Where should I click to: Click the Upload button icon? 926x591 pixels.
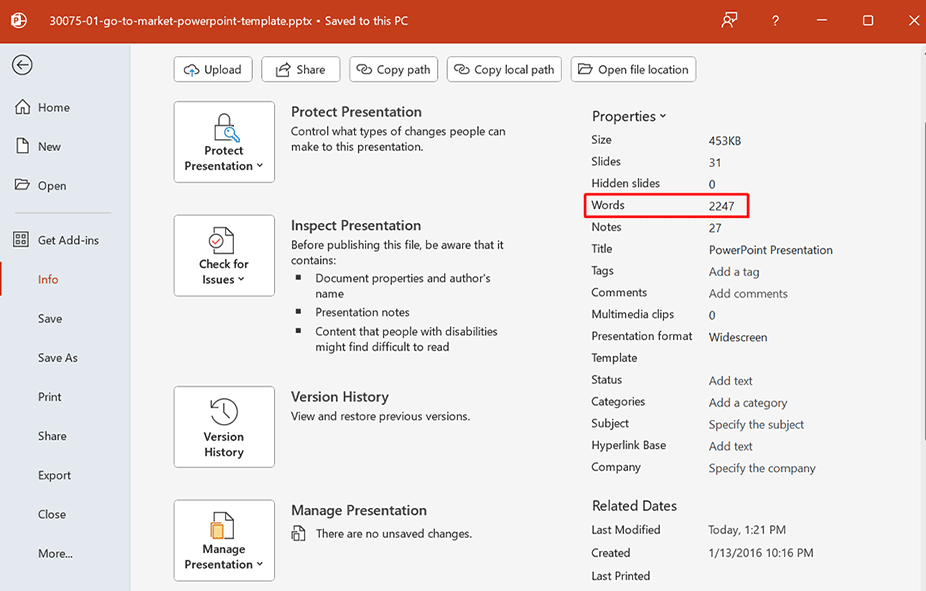[193, 69]
